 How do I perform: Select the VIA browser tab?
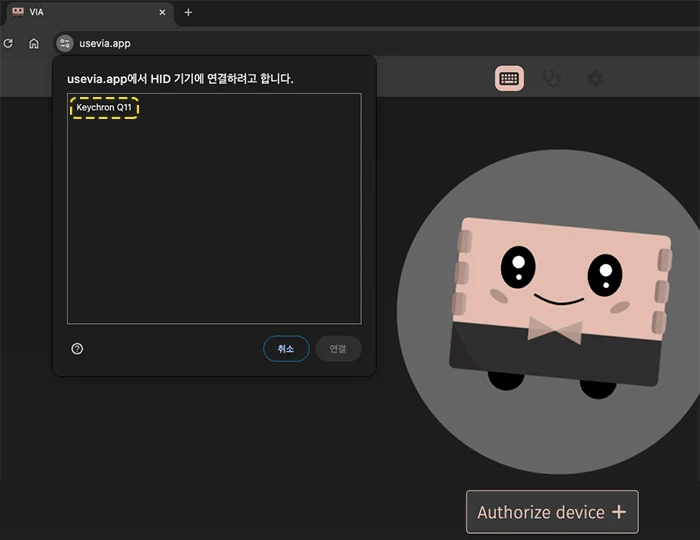pos(89,12)
